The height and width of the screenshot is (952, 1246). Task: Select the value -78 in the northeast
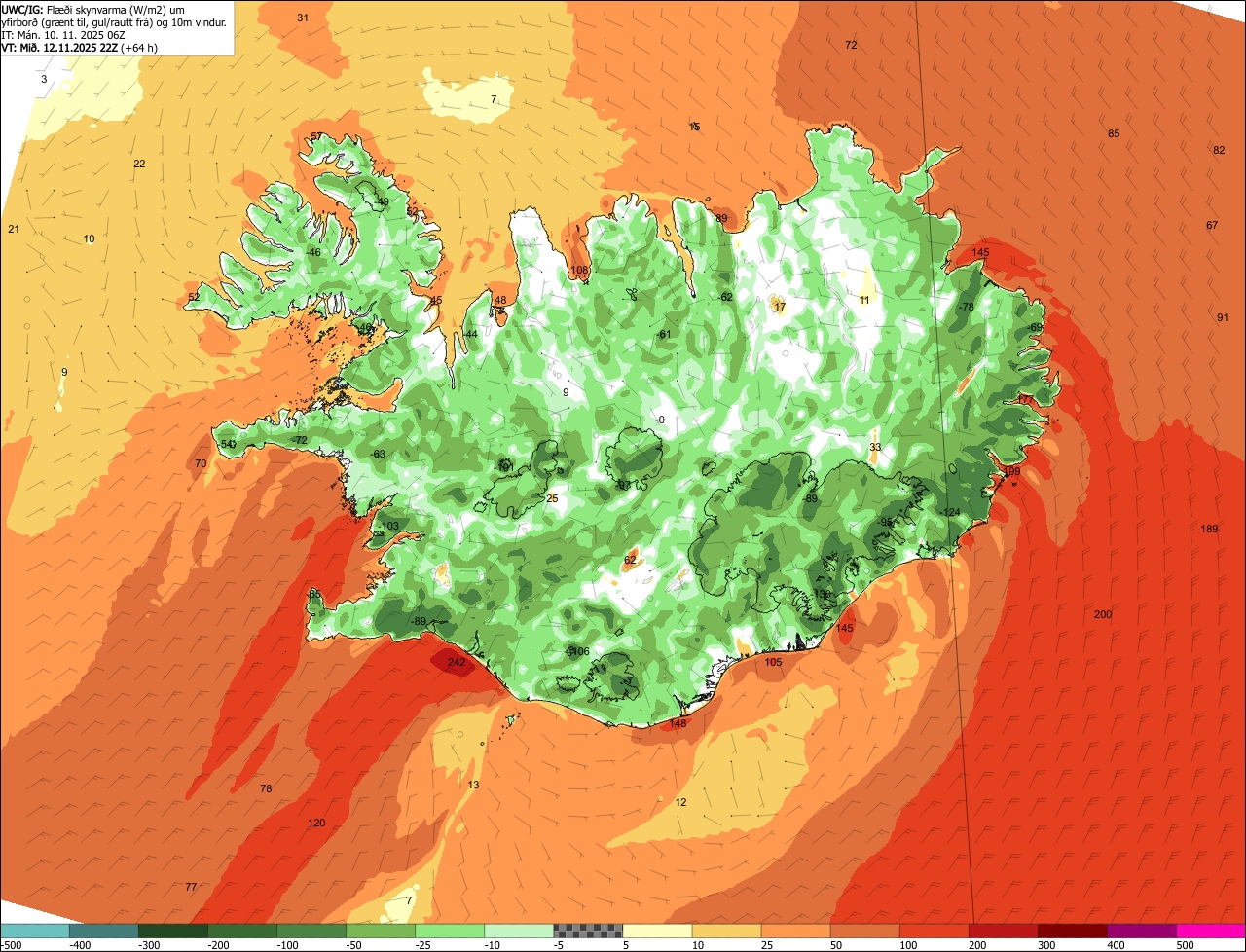point(966,307)
